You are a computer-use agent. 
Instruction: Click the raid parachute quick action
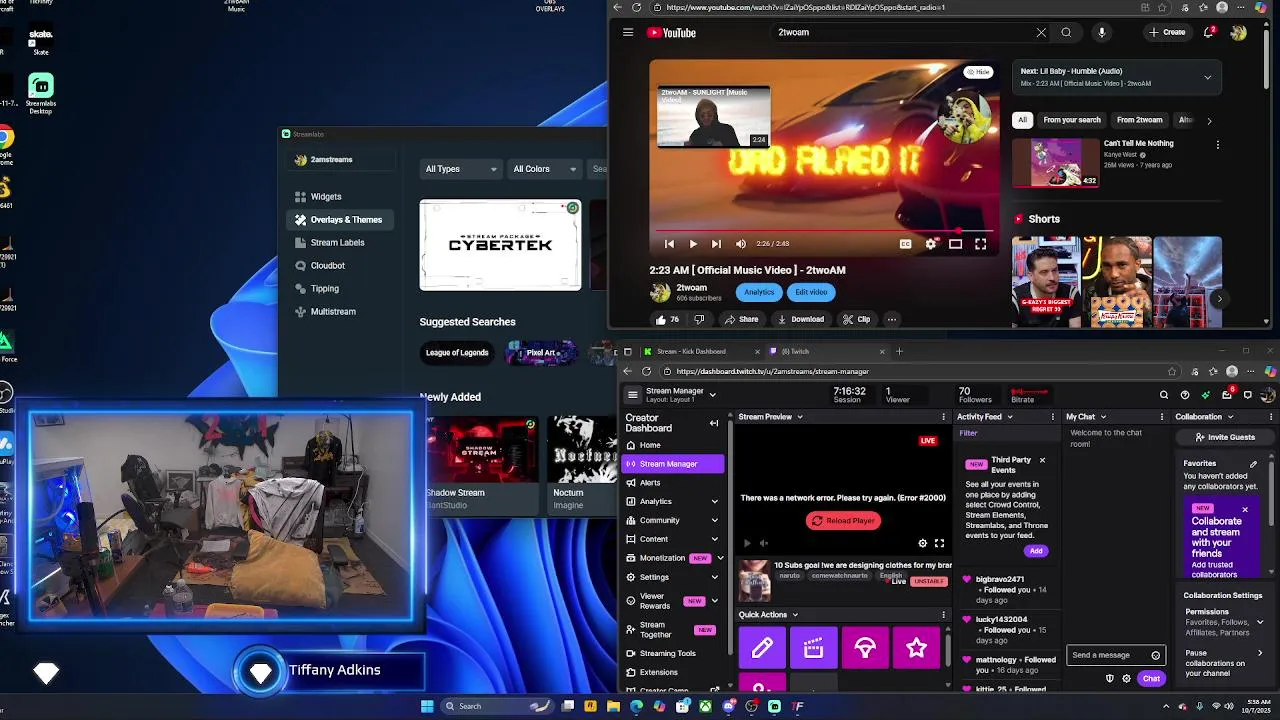[865, 649]
